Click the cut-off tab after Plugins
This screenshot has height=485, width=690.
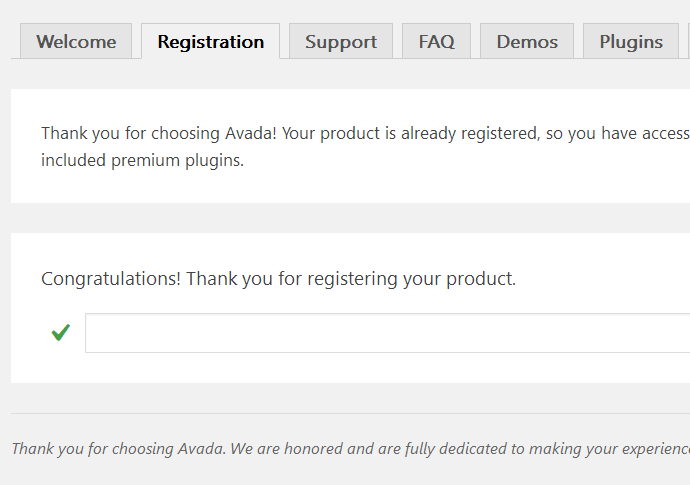(686, 42)
